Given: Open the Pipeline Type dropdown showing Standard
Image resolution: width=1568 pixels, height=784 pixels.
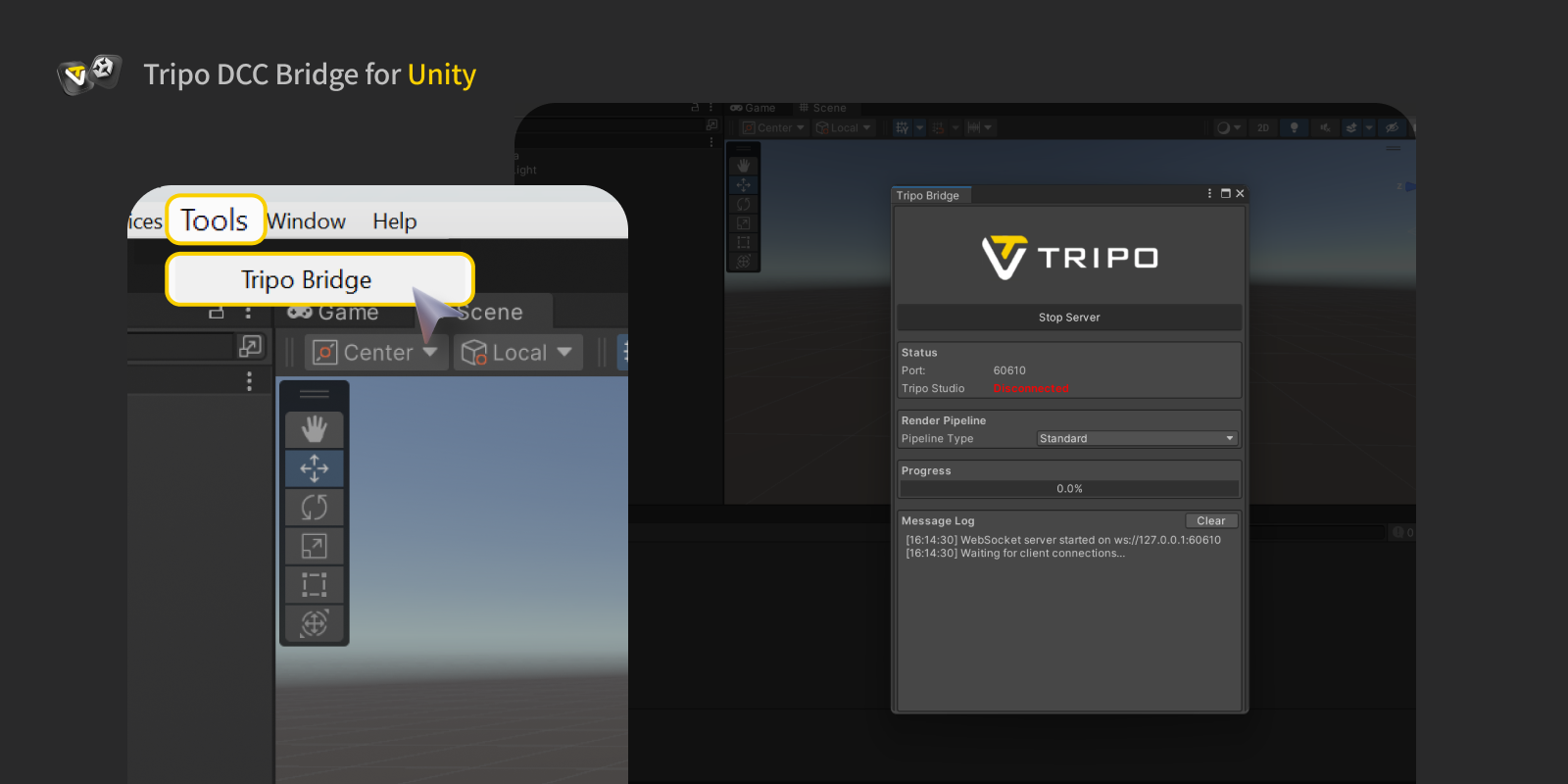Looking at the screenshot, I should point(1137,439).
